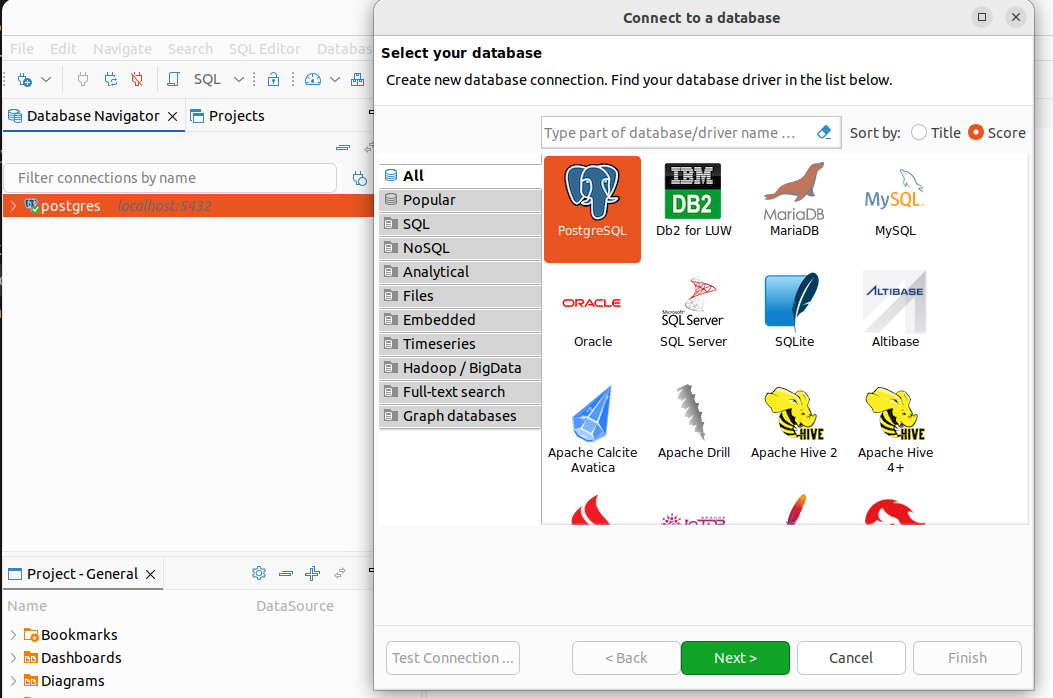This screenshot has height=698, width=1053.
Task: Click the red Disconnect plug icon
Action: click(137, 79)
